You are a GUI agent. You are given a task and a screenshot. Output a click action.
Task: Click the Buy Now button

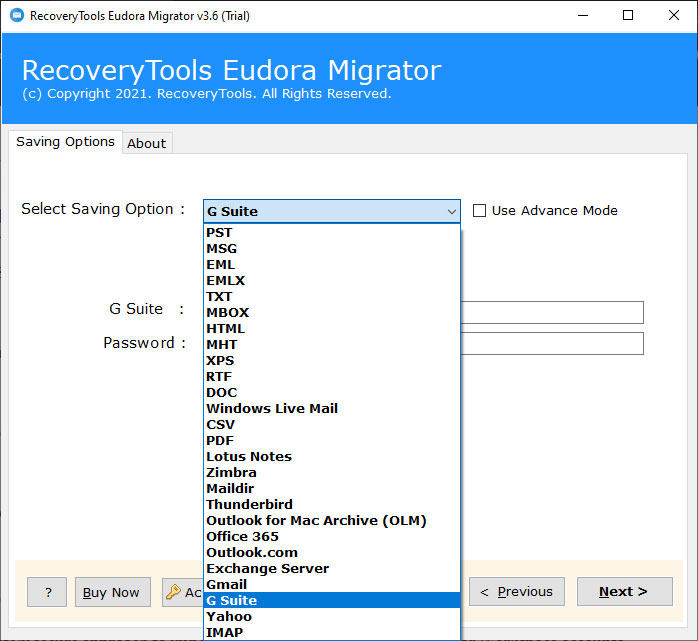113,592
